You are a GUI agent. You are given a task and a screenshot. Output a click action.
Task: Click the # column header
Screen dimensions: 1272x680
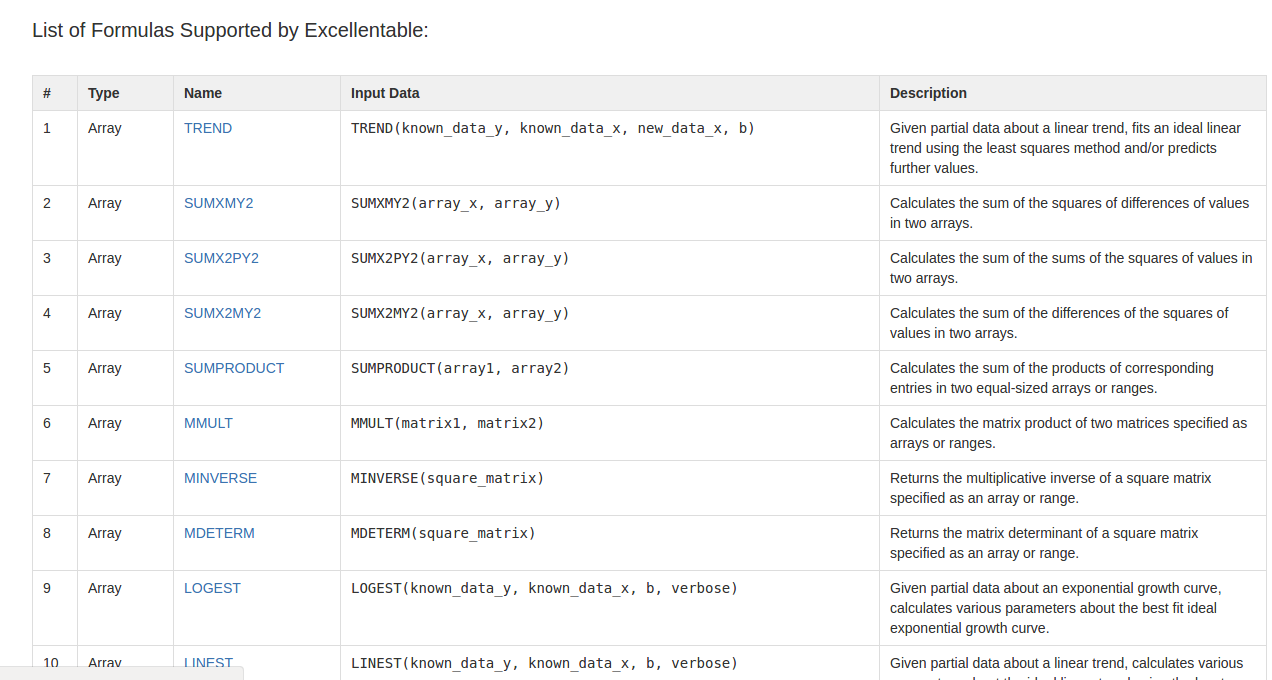tap(47, 93)
